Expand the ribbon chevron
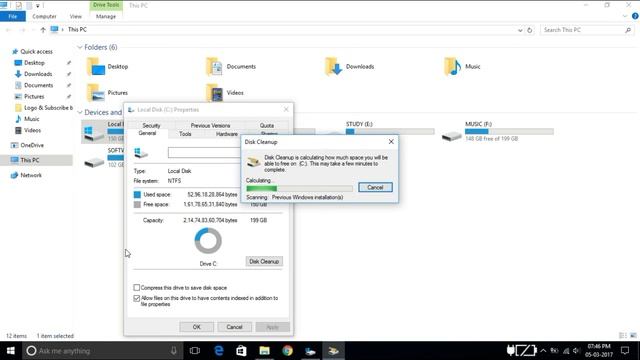640x360 pixels. [x=625, y=16]
